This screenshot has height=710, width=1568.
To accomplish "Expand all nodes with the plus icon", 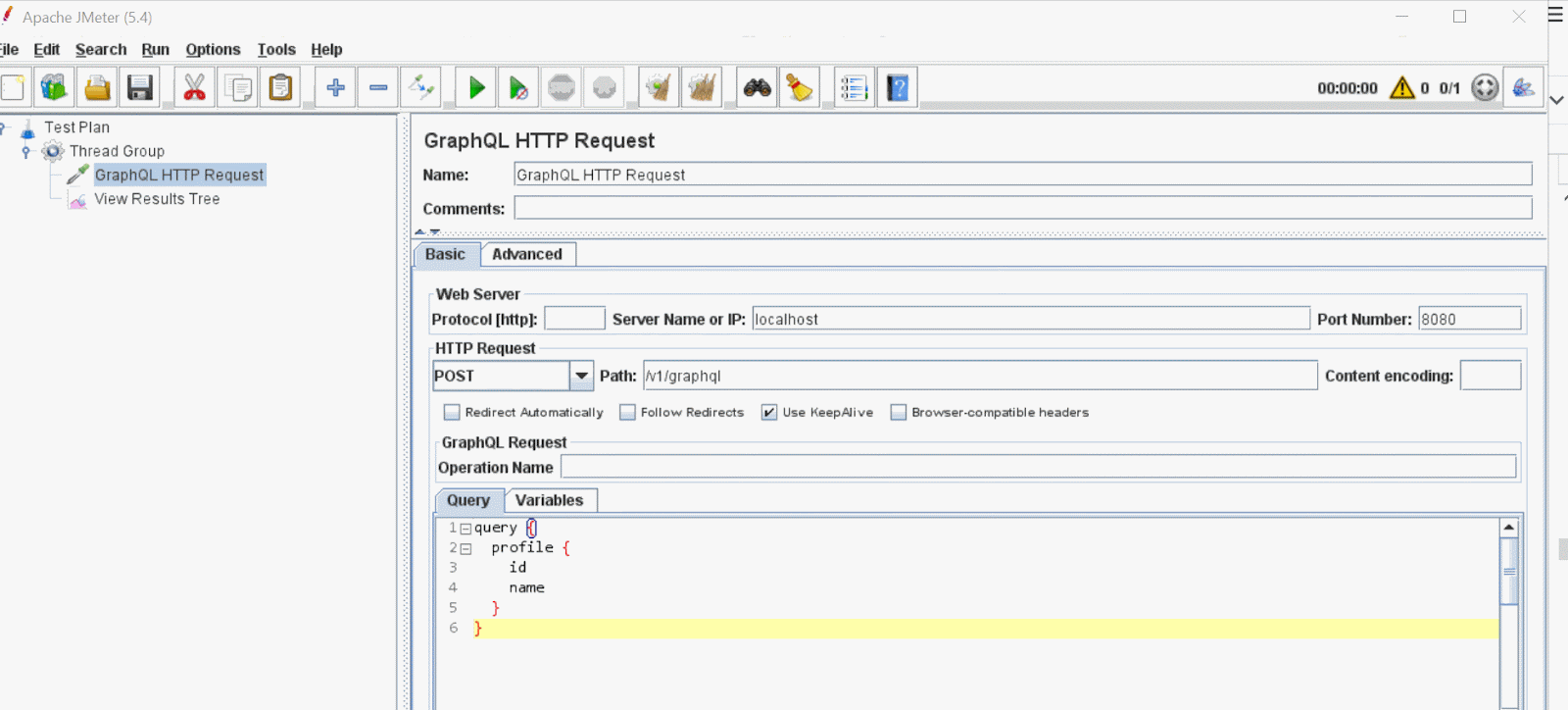I will [335, 88].
